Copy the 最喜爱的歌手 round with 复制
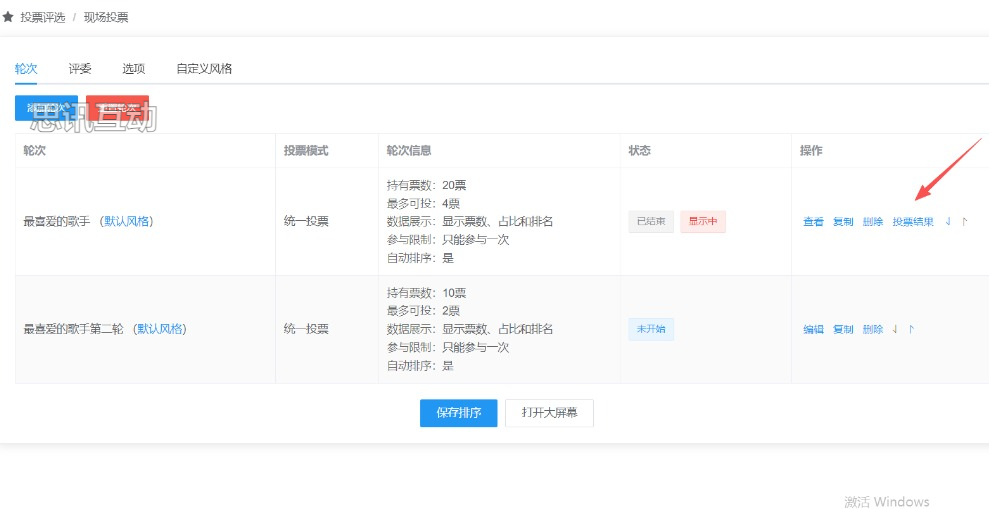This screenshot has width=989, height=509. (843, 222)
